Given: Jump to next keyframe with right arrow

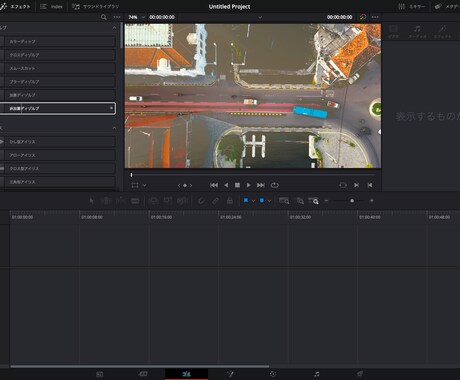Looking at the screenshot, I should [x=191, y=185].
